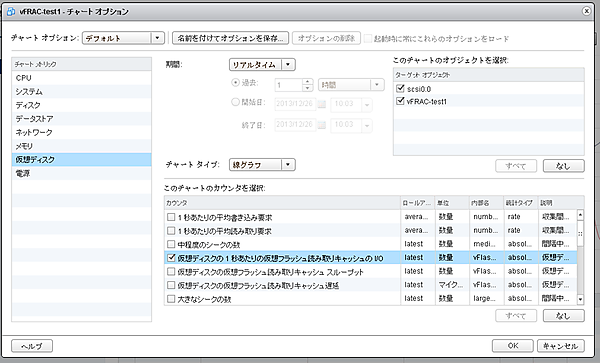Click the counters list scrollbar thumb

point(580,233)
